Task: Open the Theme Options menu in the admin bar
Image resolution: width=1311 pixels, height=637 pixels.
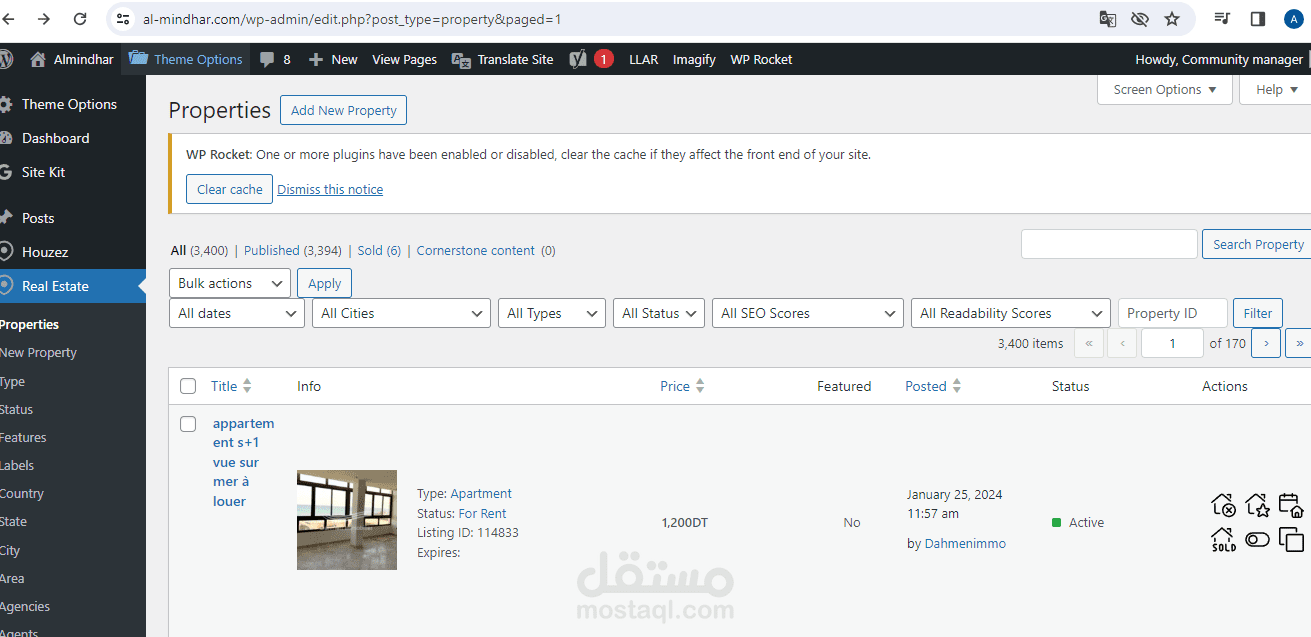Action: 185,59
